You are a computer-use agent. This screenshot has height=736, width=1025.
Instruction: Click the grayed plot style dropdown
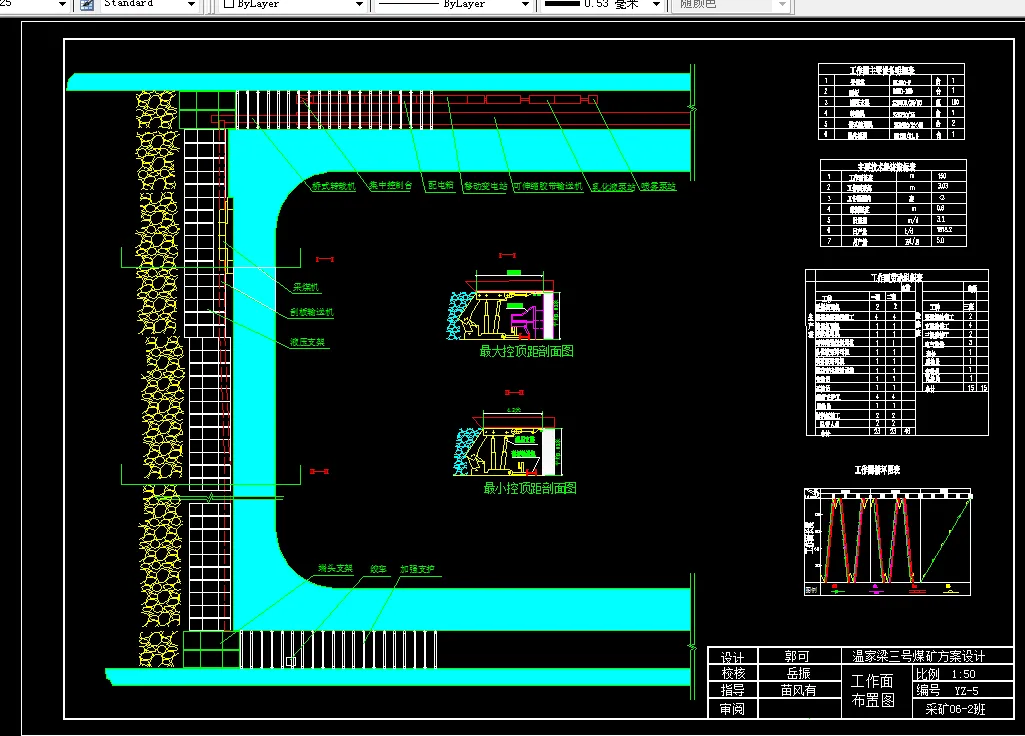732,5
